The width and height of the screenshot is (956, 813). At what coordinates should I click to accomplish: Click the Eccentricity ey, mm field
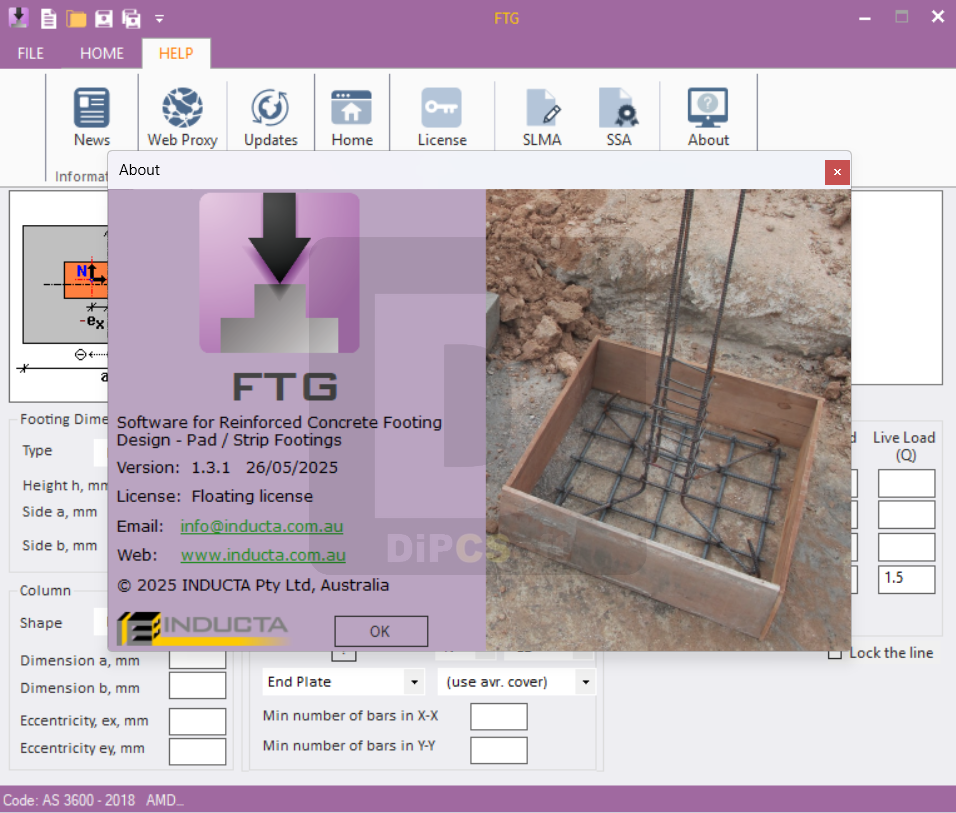click(198, 751)
